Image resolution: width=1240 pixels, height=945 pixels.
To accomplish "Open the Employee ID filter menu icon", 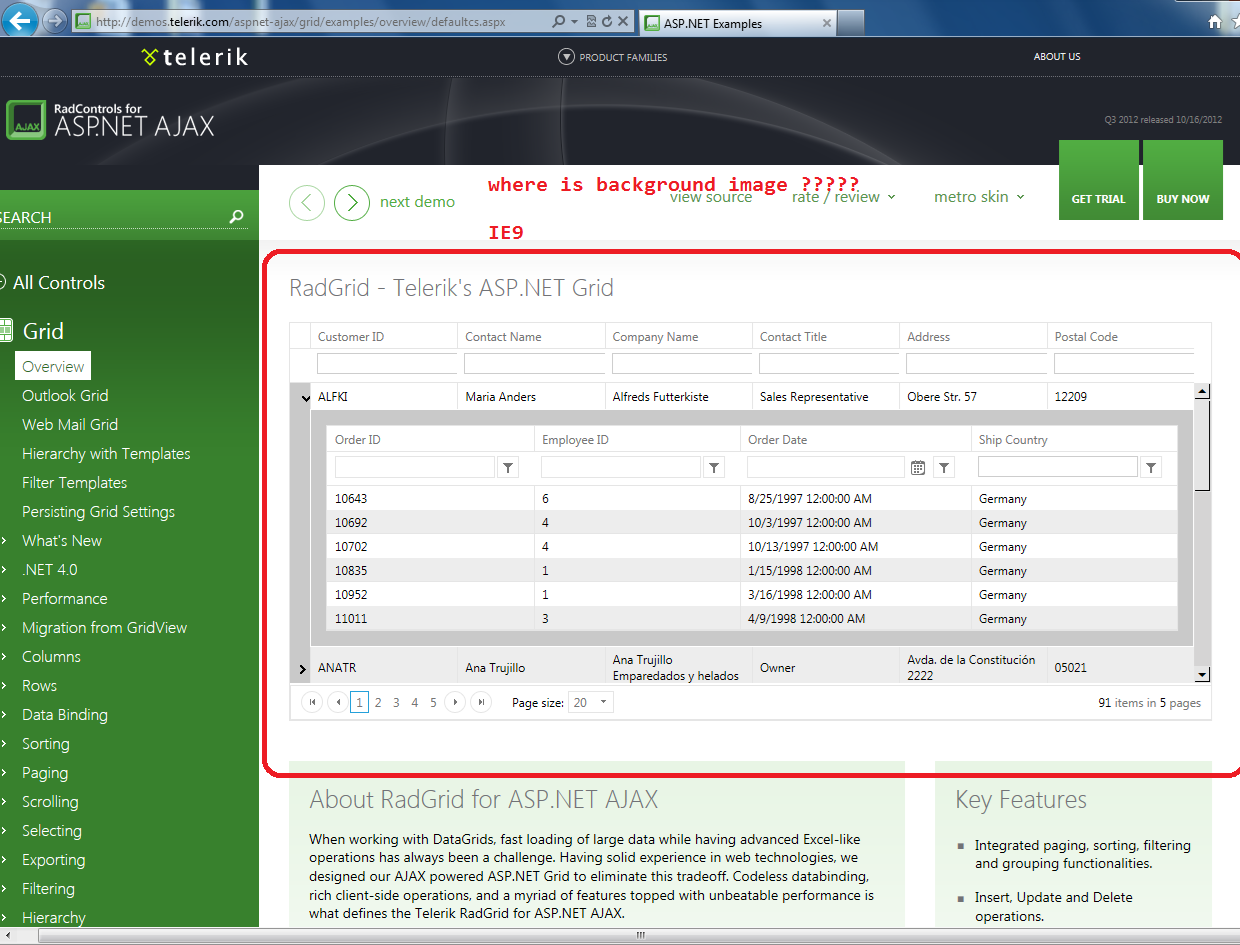I will (x=714, y=467).
